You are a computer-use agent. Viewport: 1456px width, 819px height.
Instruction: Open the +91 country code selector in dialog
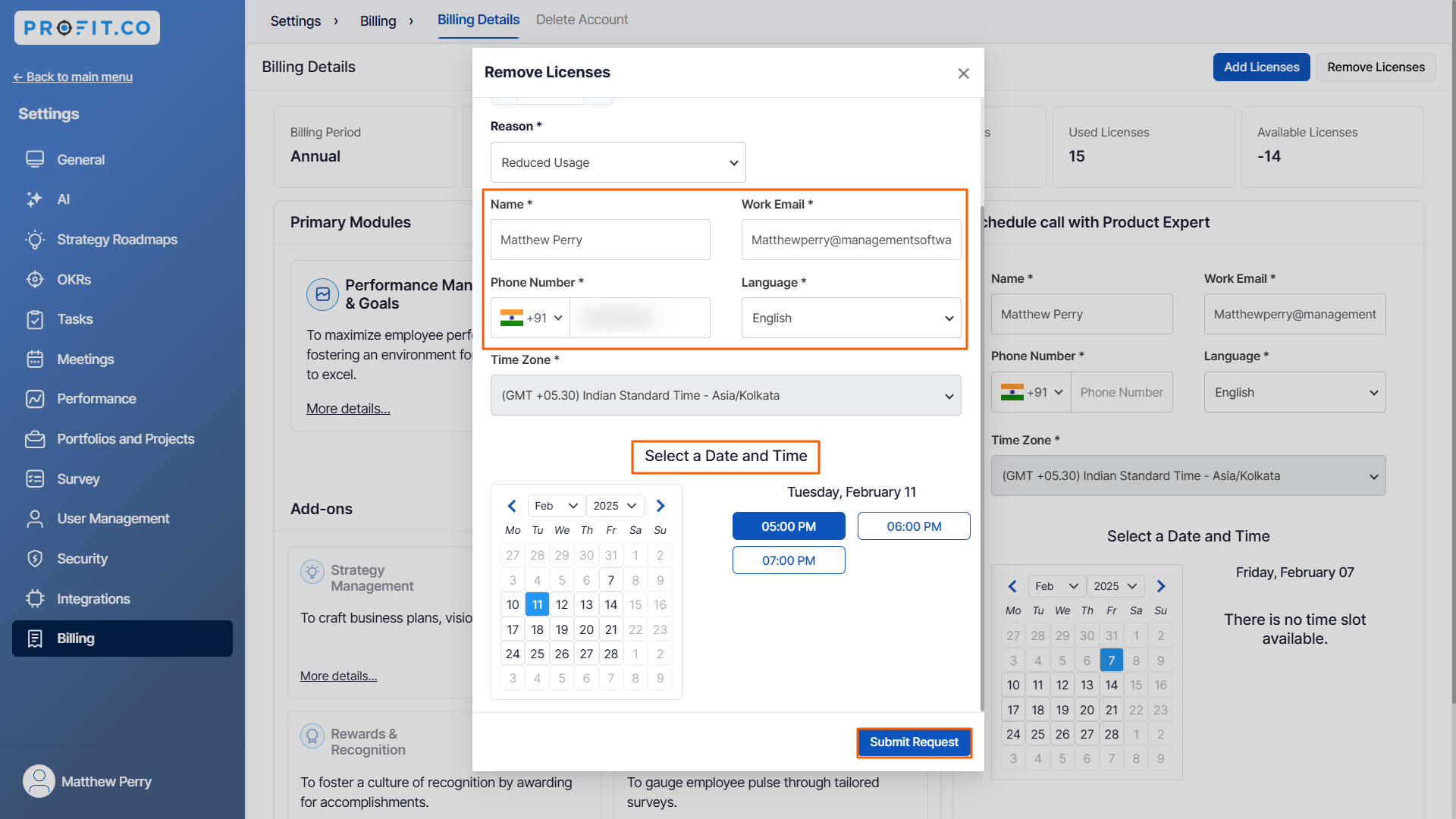pyautogui.click(x=532, y=318)
